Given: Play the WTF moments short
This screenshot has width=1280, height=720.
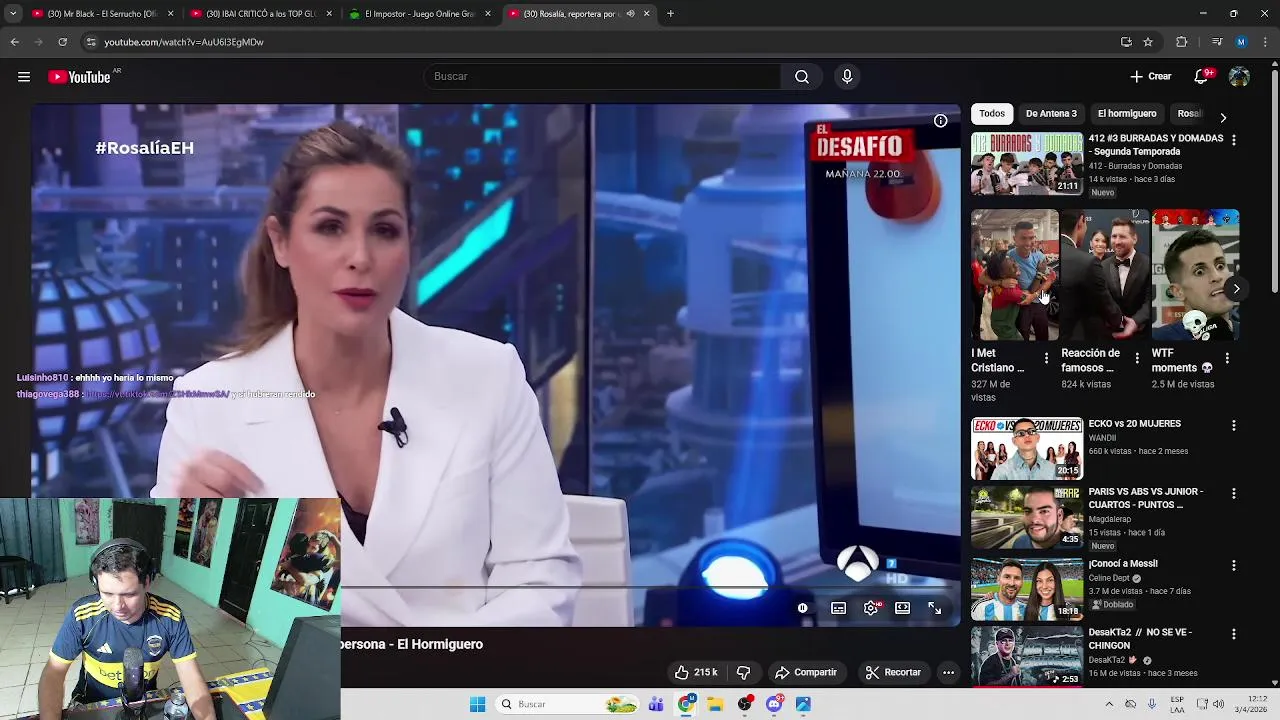Looking at the screenshot, I should point(1195,275).
